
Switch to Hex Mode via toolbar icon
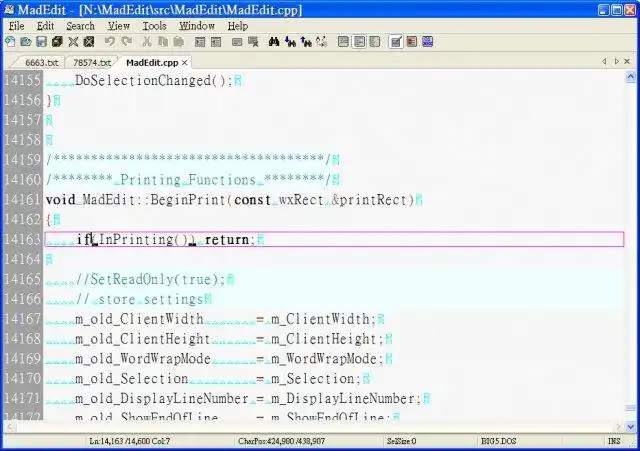[427, 42]
